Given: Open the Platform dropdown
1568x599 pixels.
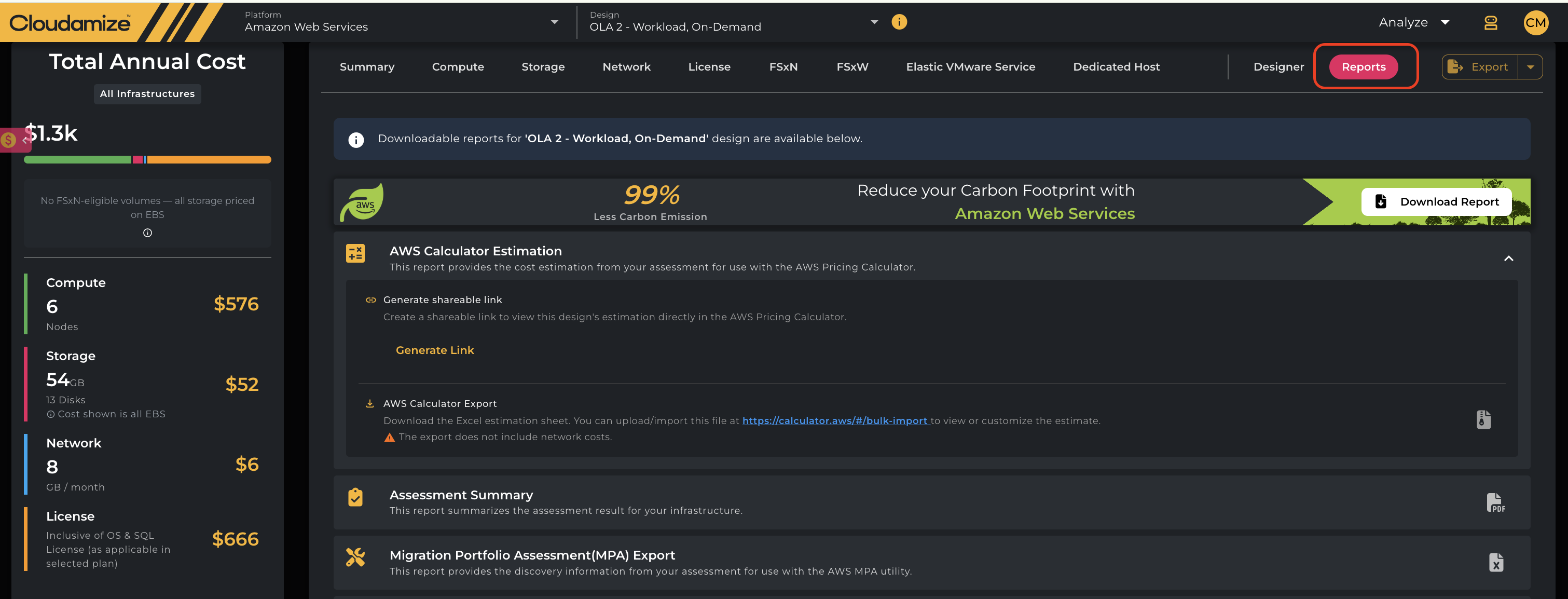Looking at the screenshot, I should coord(401,22).
